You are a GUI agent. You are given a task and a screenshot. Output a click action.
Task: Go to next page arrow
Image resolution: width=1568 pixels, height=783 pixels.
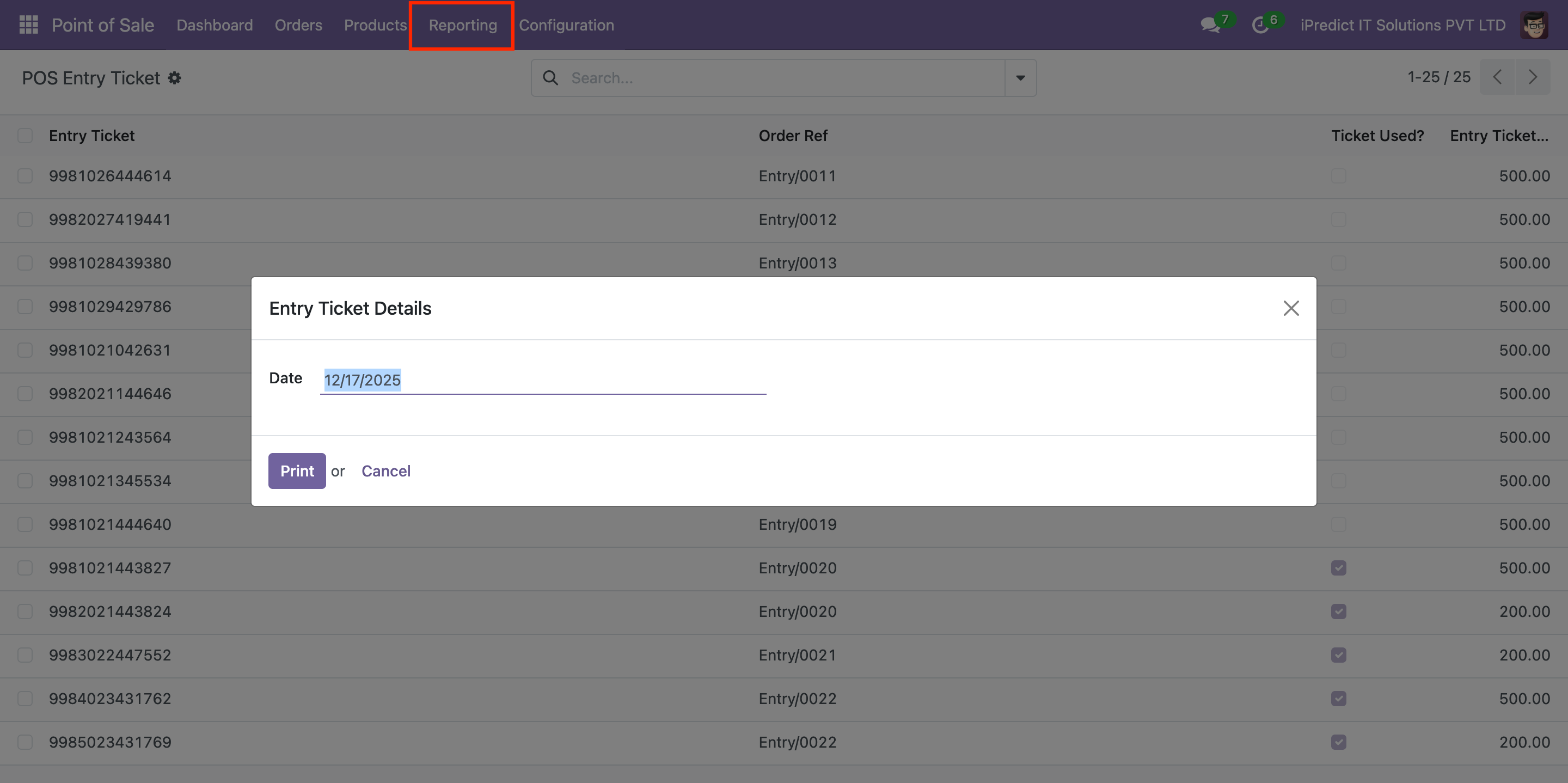coord(1532,77)
